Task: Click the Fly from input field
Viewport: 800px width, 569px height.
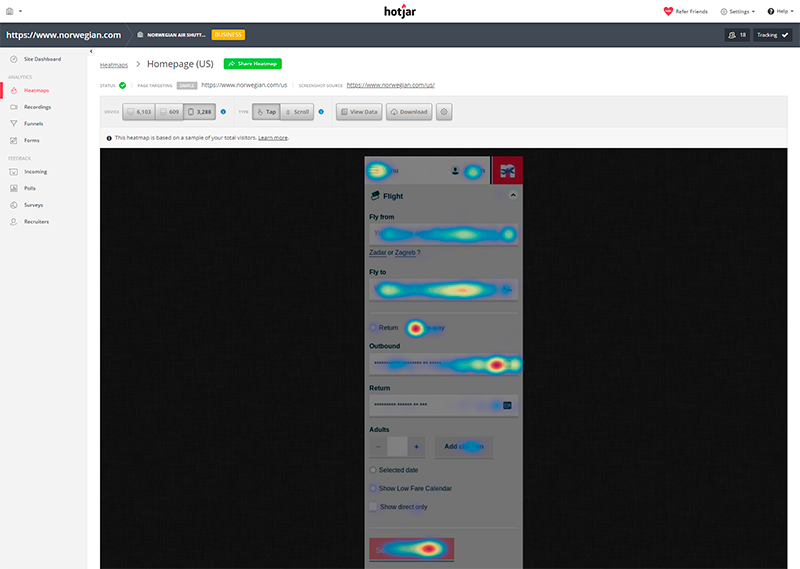Action: pos(443,235)
